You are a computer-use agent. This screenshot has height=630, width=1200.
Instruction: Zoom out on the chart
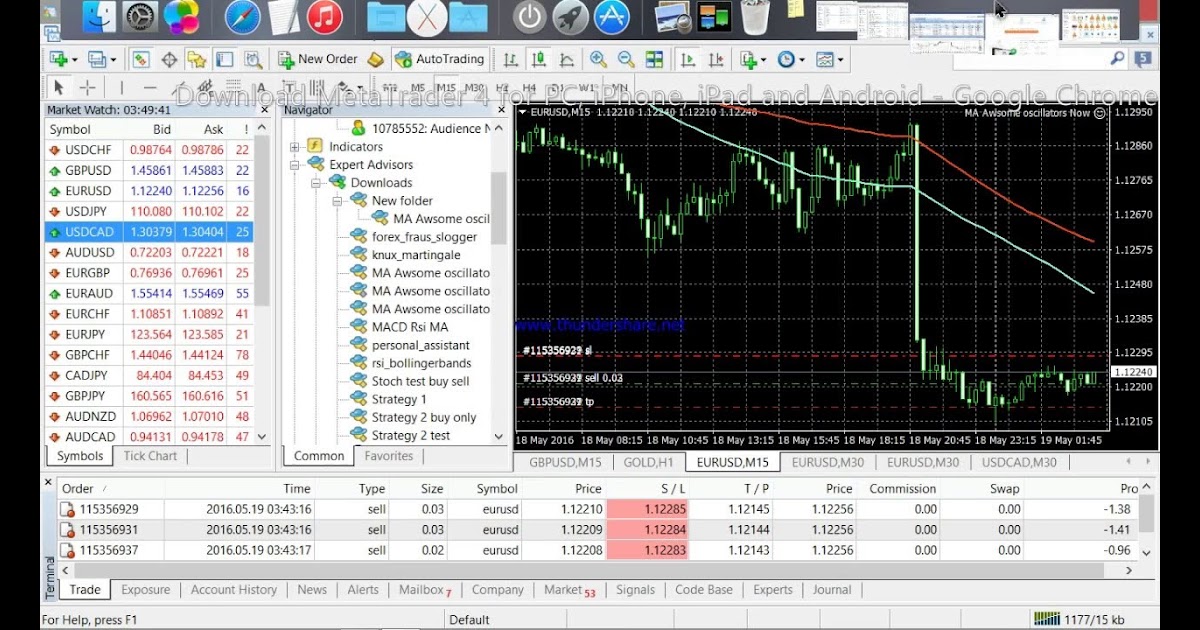tap(626, 59)
